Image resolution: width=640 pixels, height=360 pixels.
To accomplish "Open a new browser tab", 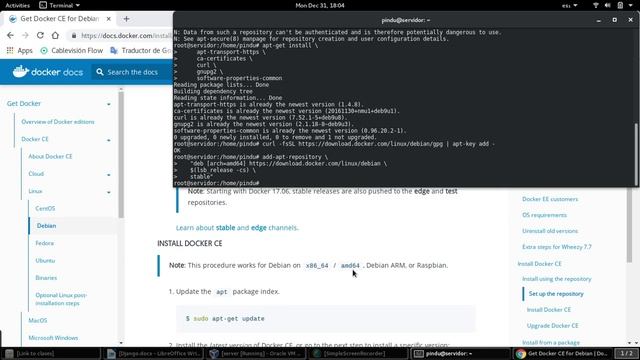I will click(x=127, y=19).
